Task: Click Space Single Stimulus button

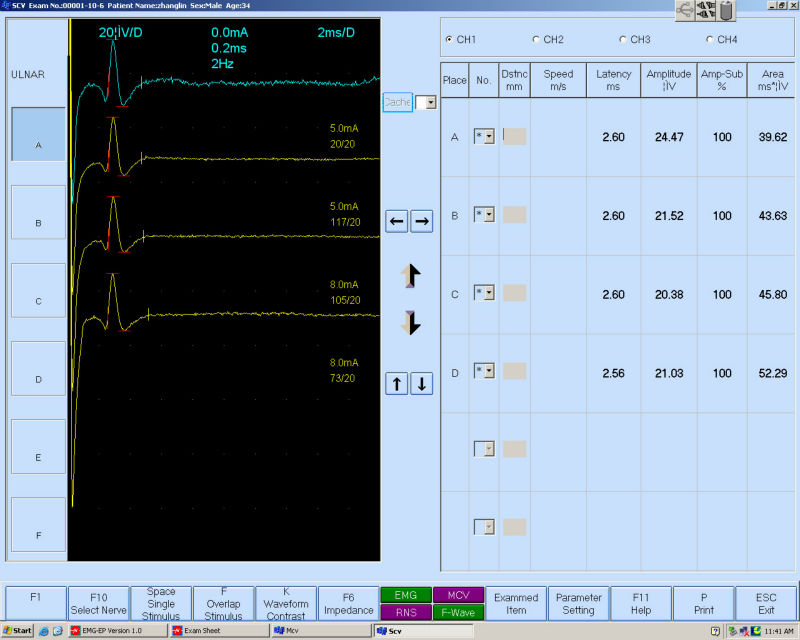Action: (161, 603)
